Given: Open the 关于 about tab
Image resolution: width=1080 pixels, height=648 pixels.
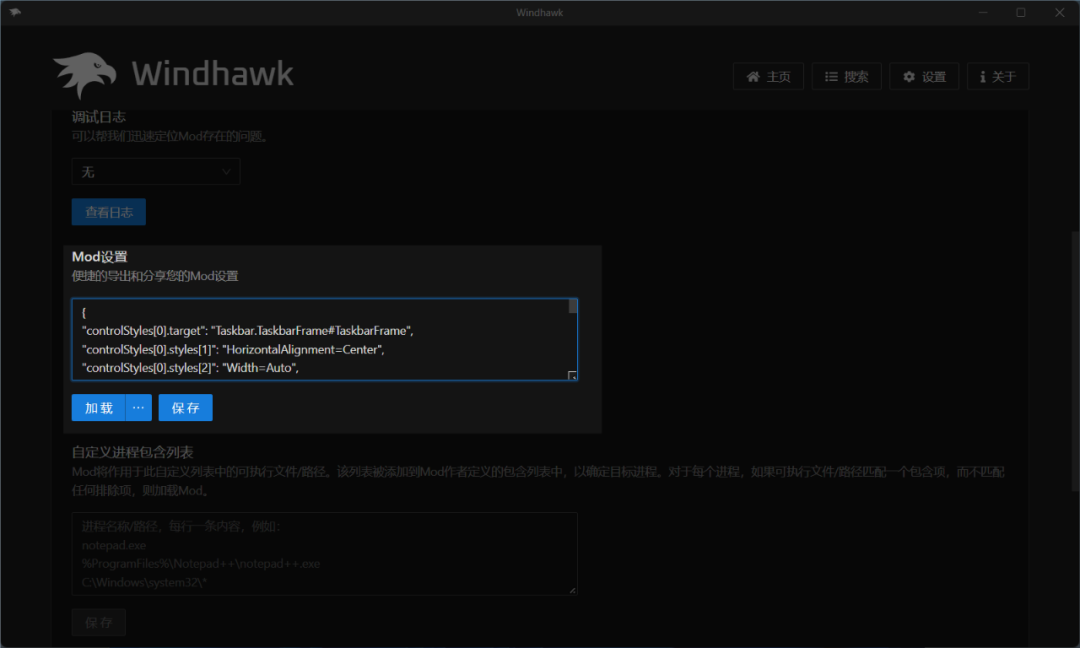Looking at the screenshot, I should pyautogui.click(x=998, y=76).
